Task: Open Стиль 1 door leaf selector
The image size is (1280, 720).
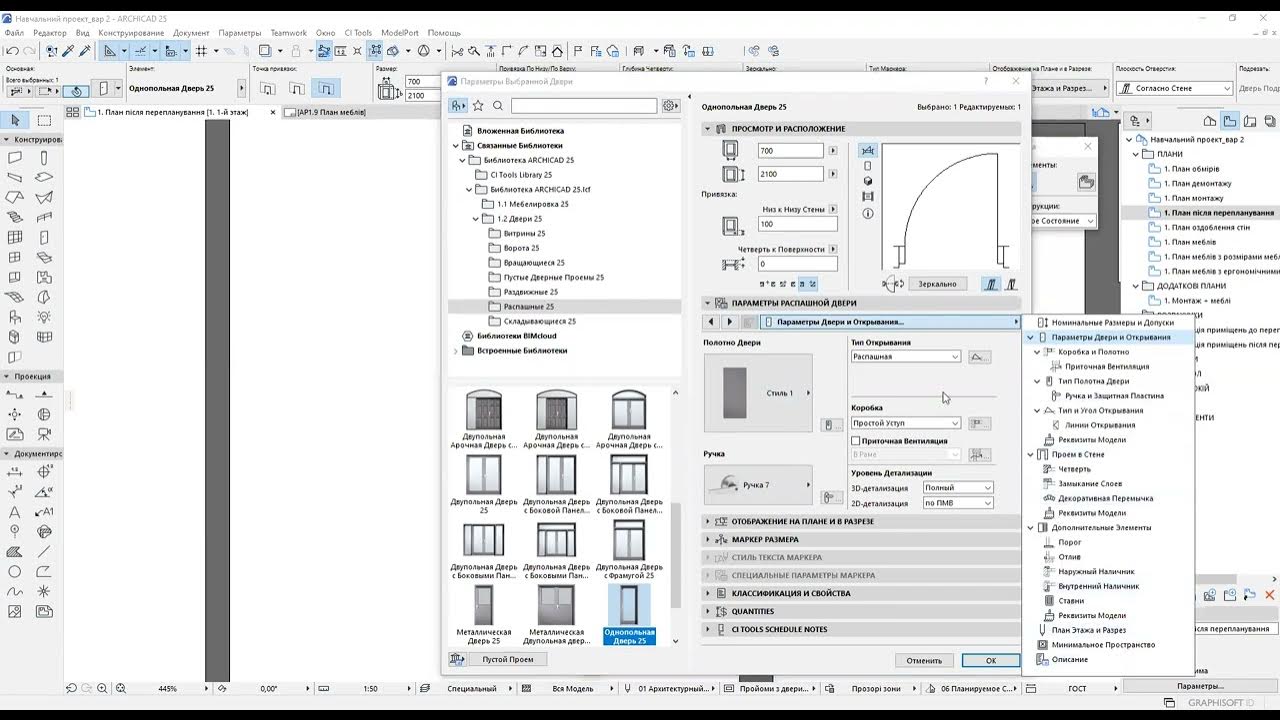Action: [758, 393]
